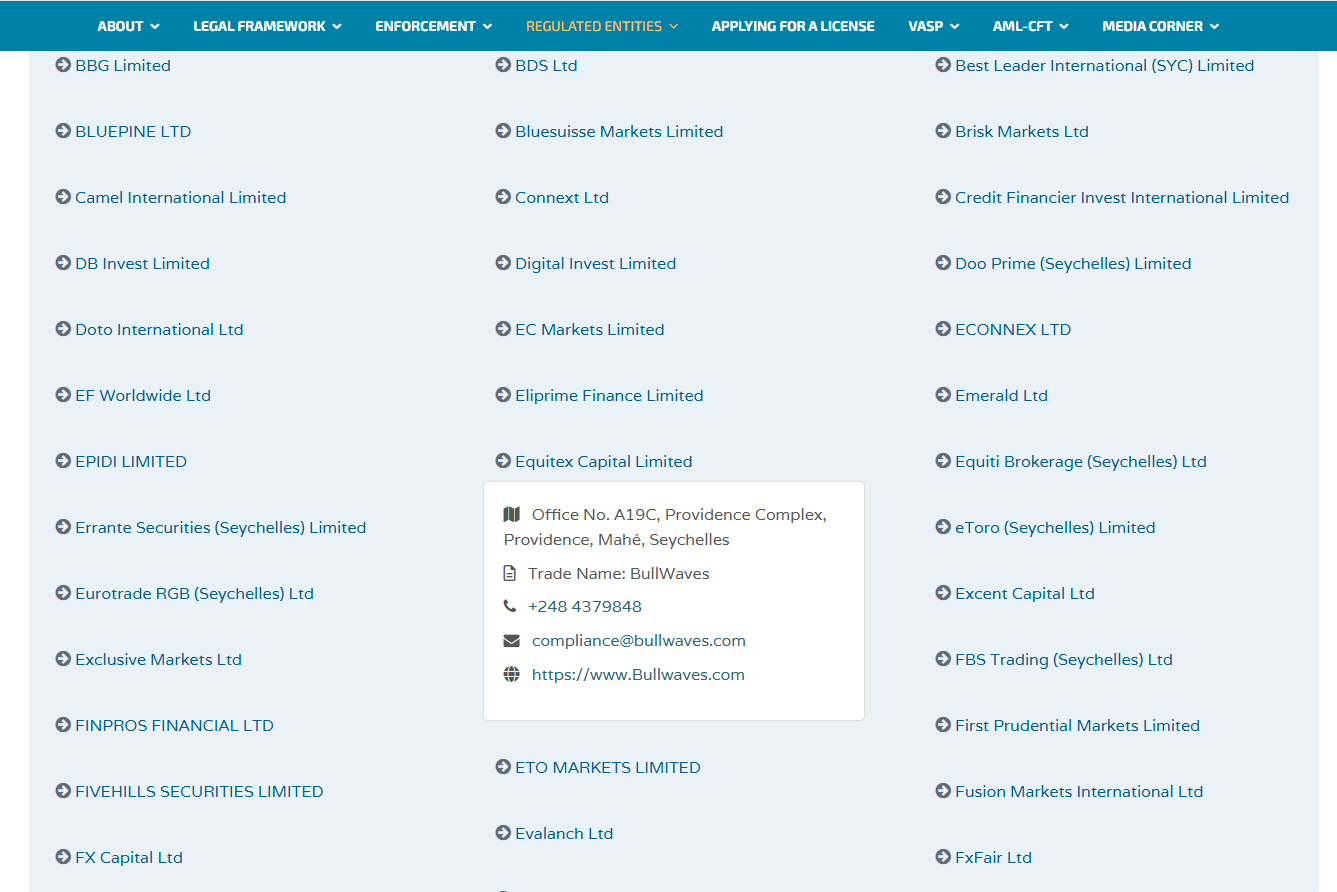Click the arrow icon beside BBG Limited
Screen dimensions: 1337x892
tap(63, 65)
